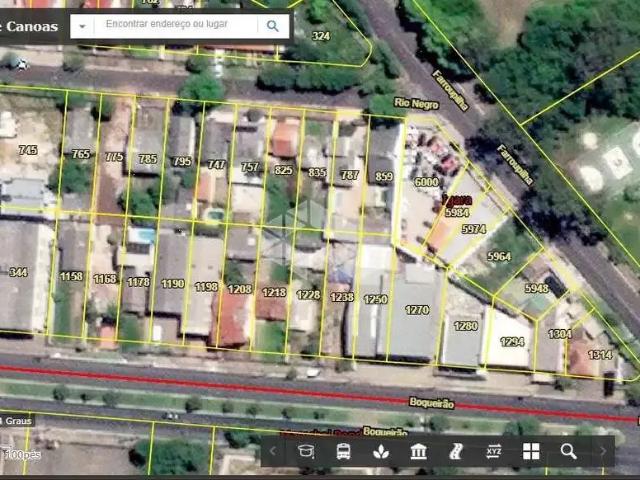
Task: Select the parcel labeled 745
Action: point(28,150)
